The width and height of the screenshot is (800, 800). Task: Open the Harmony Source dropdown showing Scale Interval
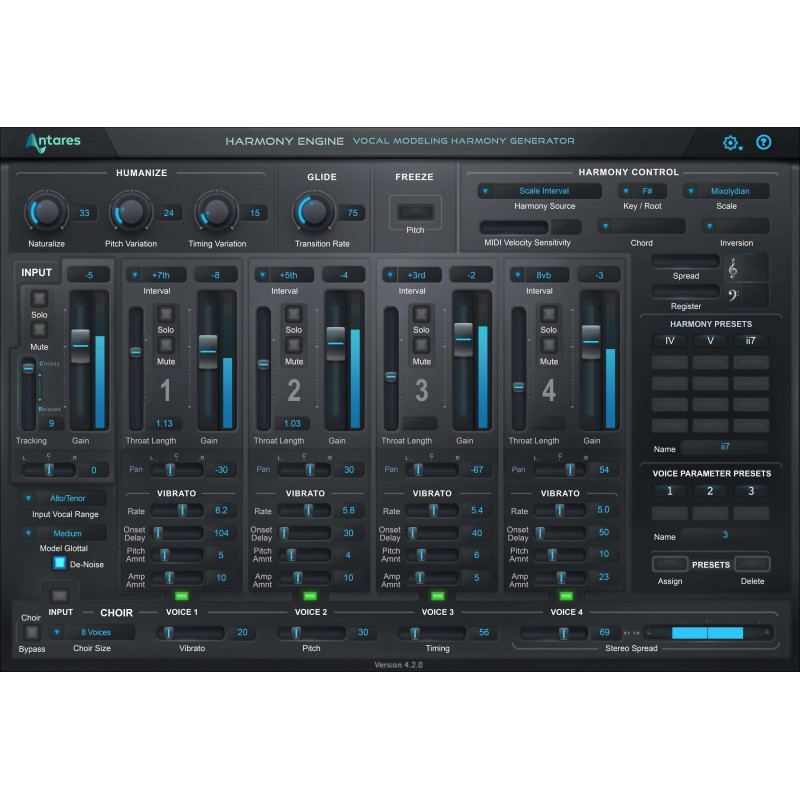tap(541, 190)
